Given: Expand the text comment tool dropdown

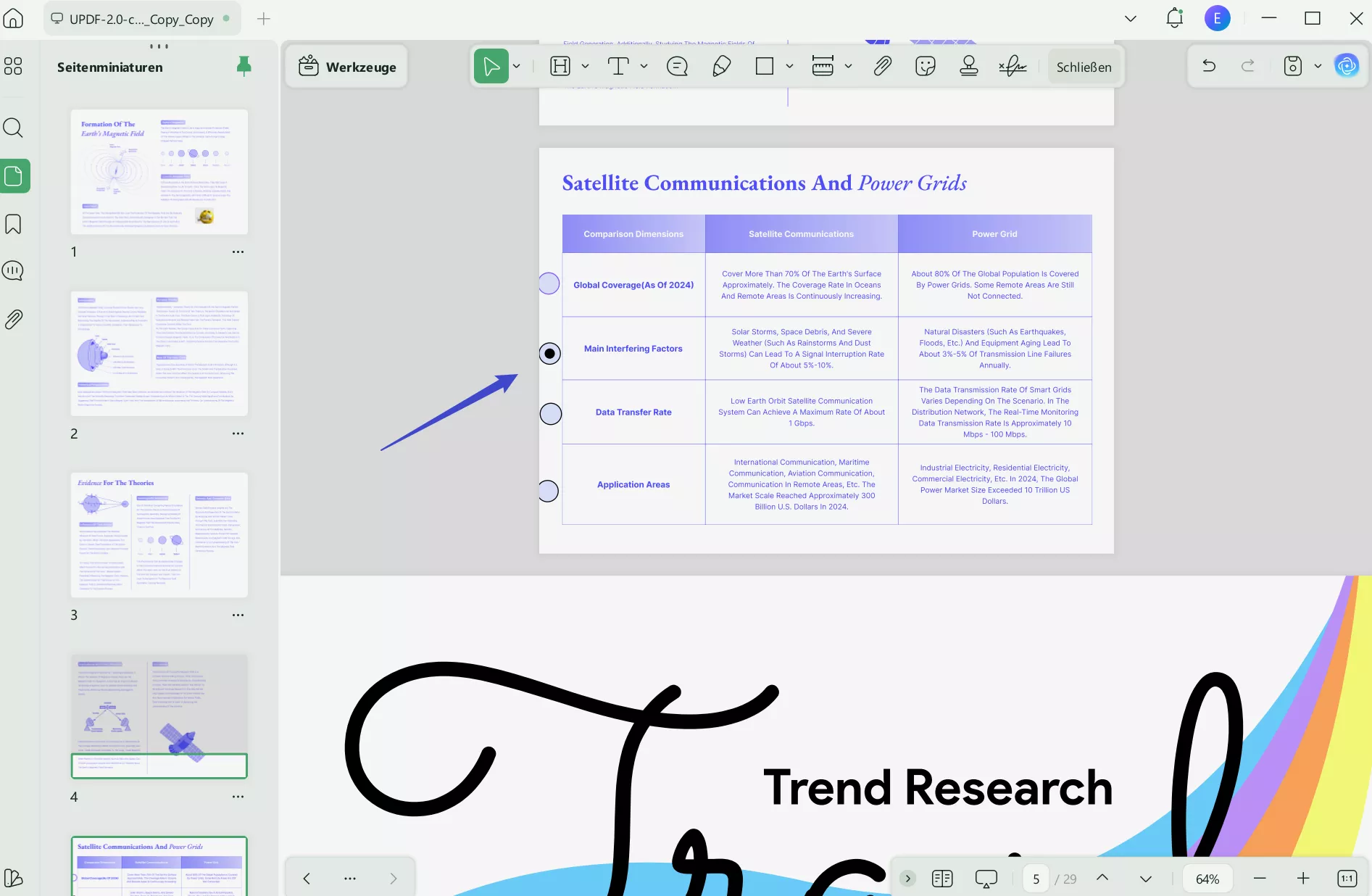Looking at the screenshot, I should click(x=644, y=66).
